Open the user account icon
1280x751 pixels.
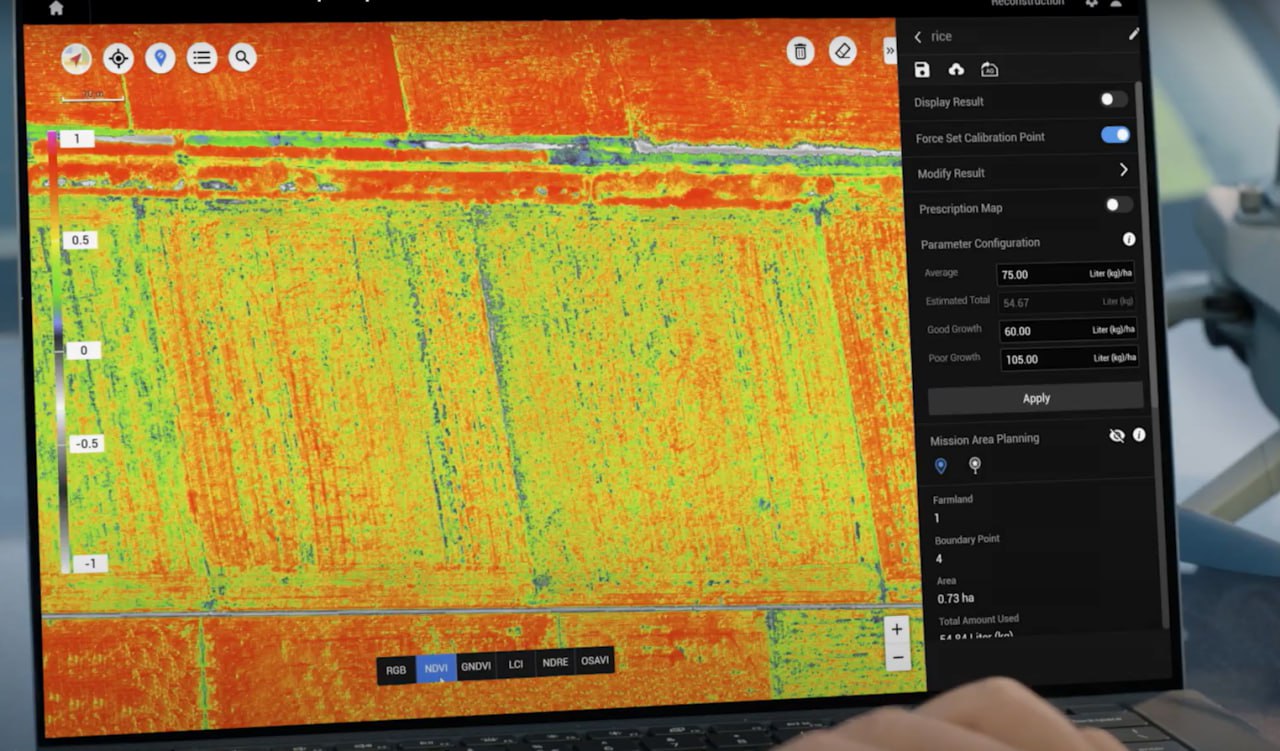pos(1116,3)
